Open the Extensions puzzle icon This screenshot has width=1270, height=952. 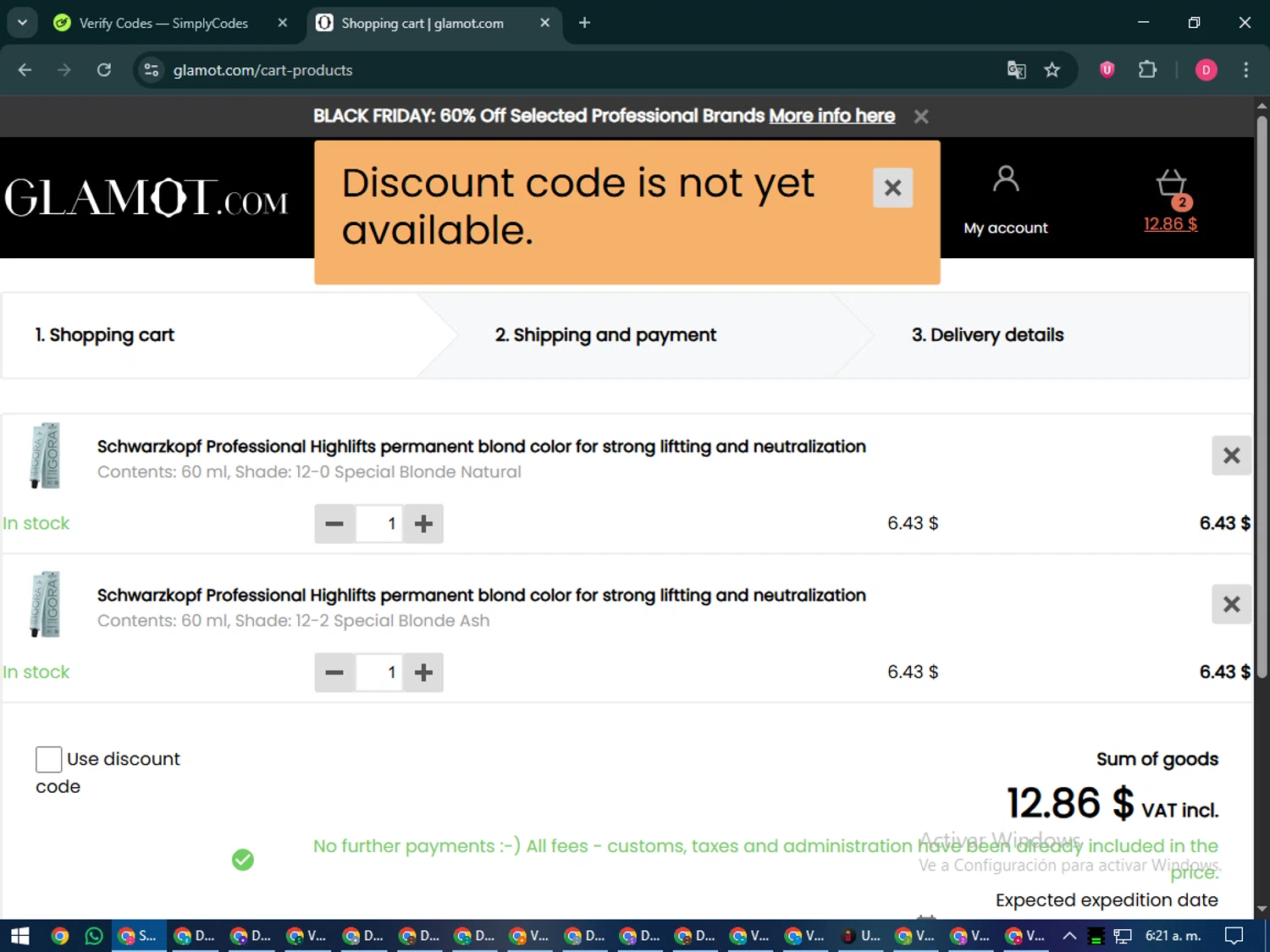pyautogui.click(x=1147, y=70)
